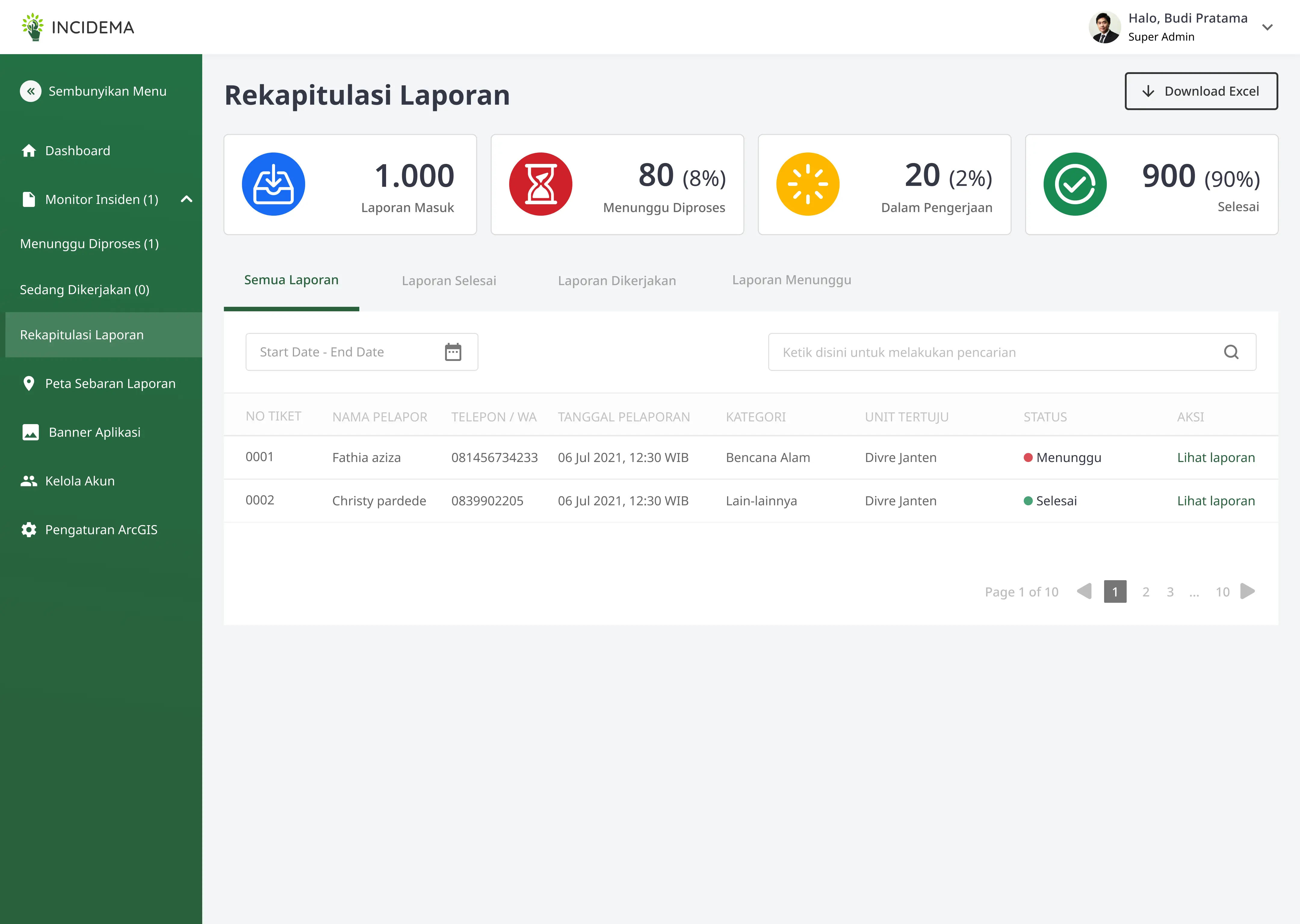Click the Download Excel button
The width and height of the screenshot is (1300, 924).
point(1202,91)
